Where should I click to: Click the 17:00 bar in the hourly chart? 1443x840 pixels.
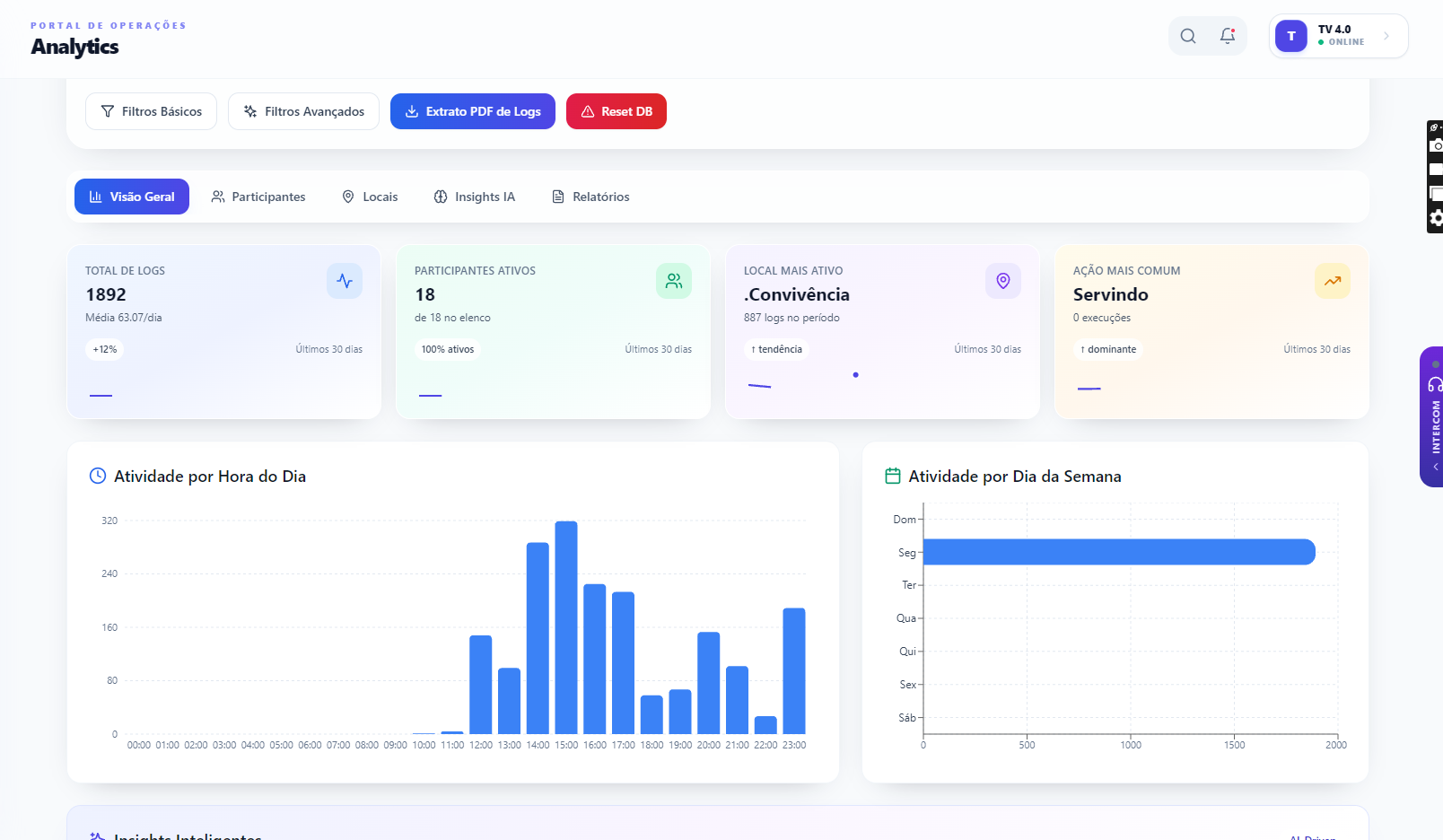(x=623, y=663)
